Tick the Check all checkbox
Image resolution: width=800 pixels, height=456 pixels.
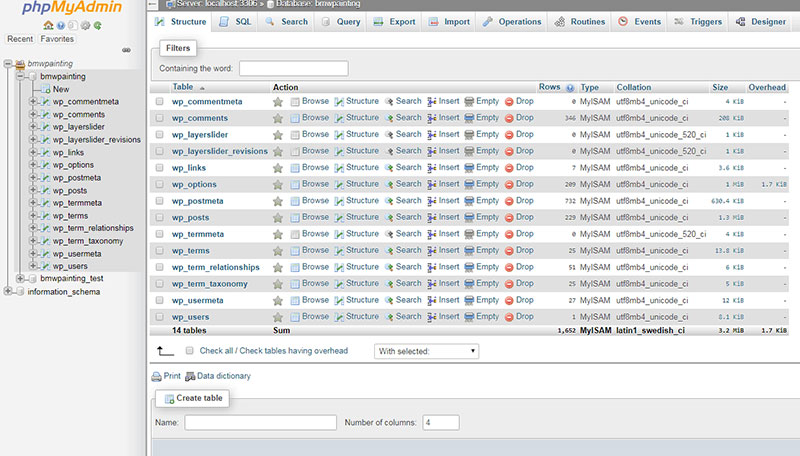[x=190, y=351]
